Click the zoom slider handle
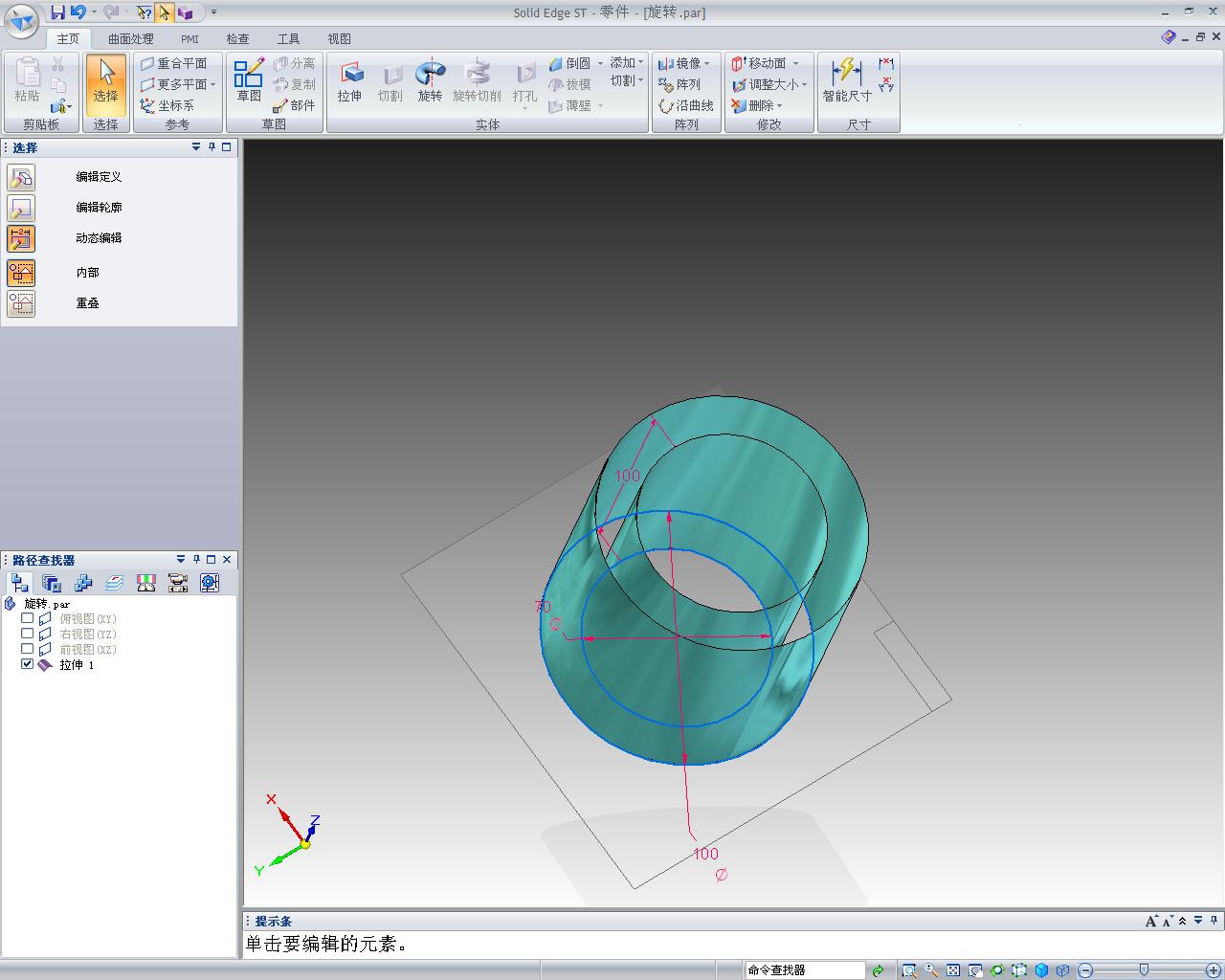Screen dimensions: 1225x980 1144,969
